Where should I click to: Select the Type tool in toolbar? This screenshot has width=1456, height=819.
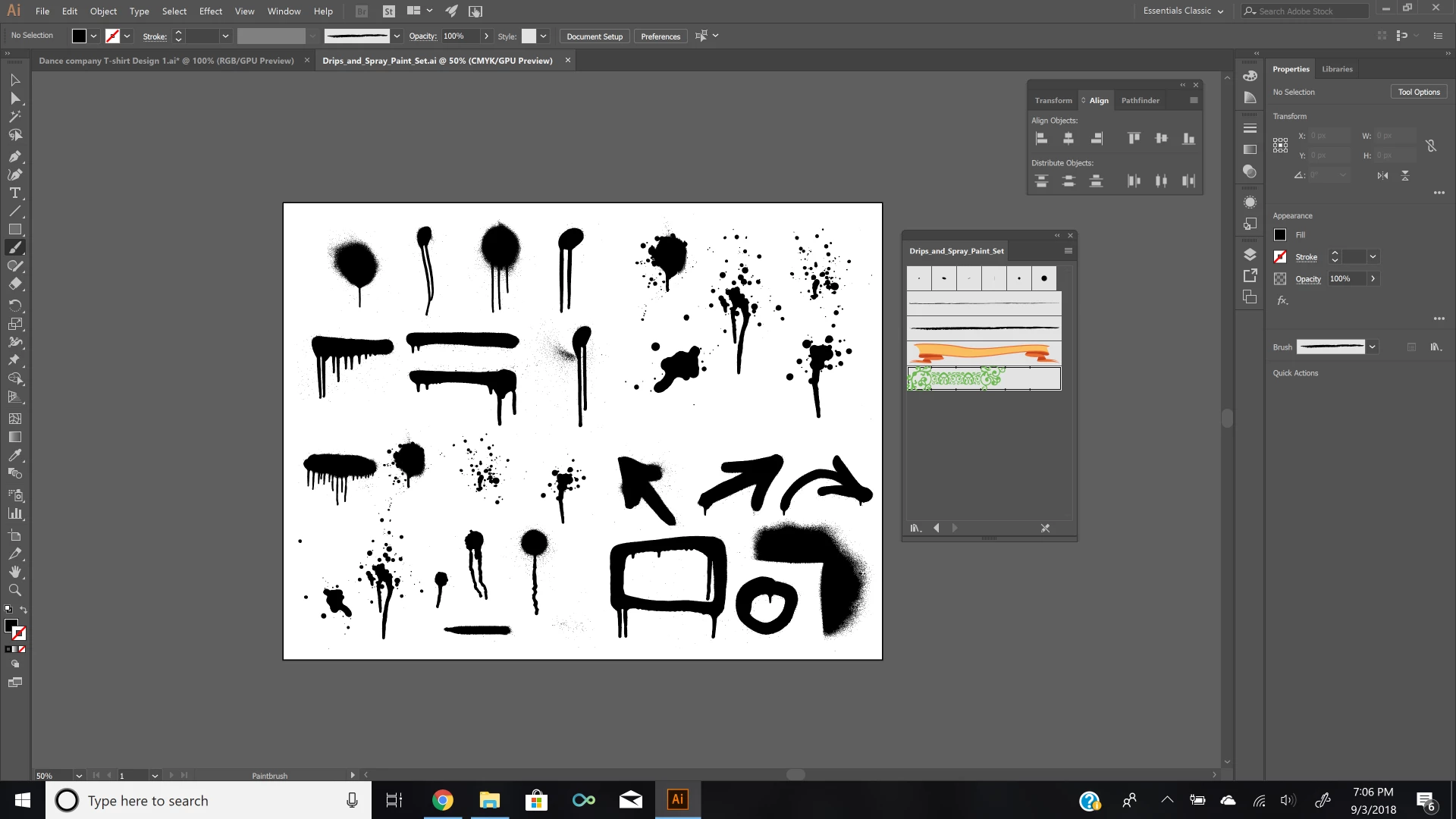(14, 193)
